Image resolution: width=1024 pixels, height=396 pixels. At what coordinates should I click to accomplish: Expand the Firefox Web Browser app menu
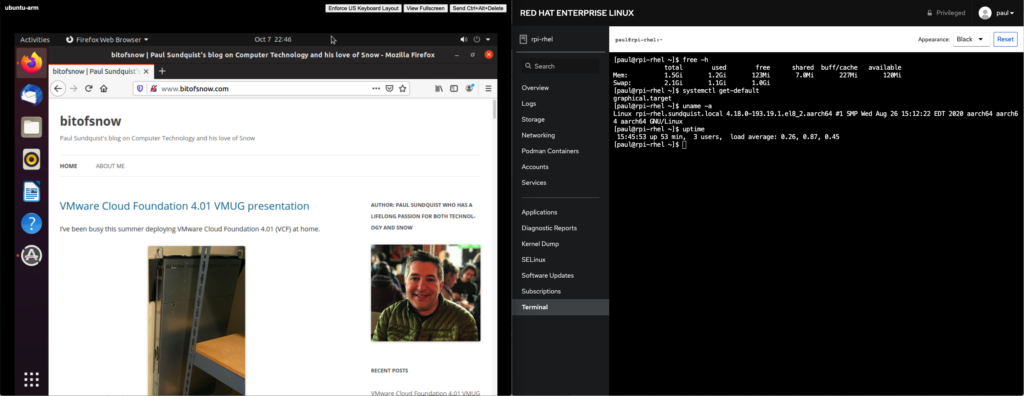107,39
